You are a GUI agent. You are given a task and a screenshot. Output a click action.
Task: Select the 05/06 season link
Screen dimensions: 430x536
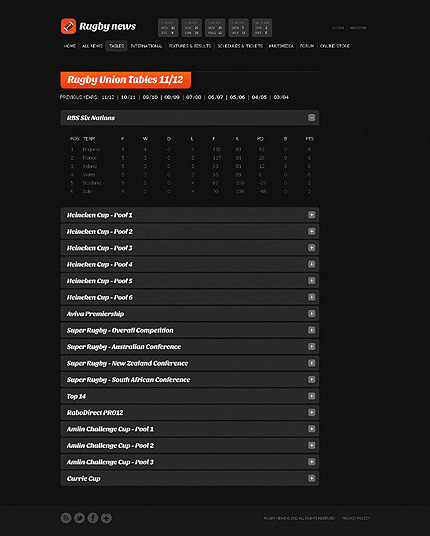[238, 97]
